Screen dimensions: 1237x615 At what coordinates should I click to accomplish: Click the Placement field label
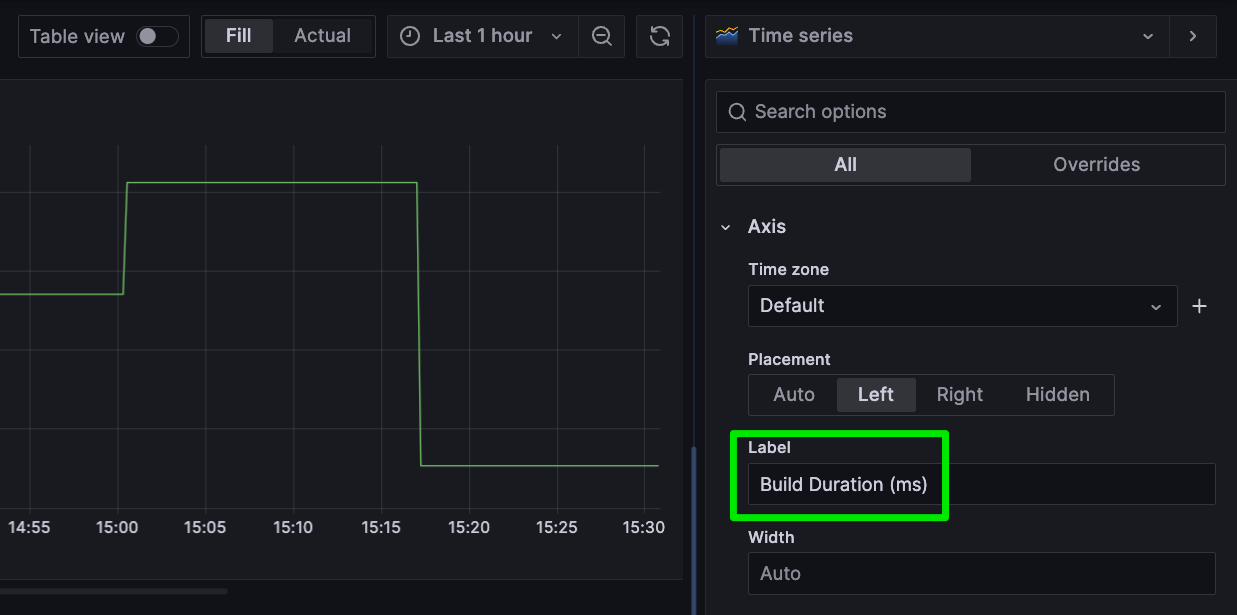789,359
